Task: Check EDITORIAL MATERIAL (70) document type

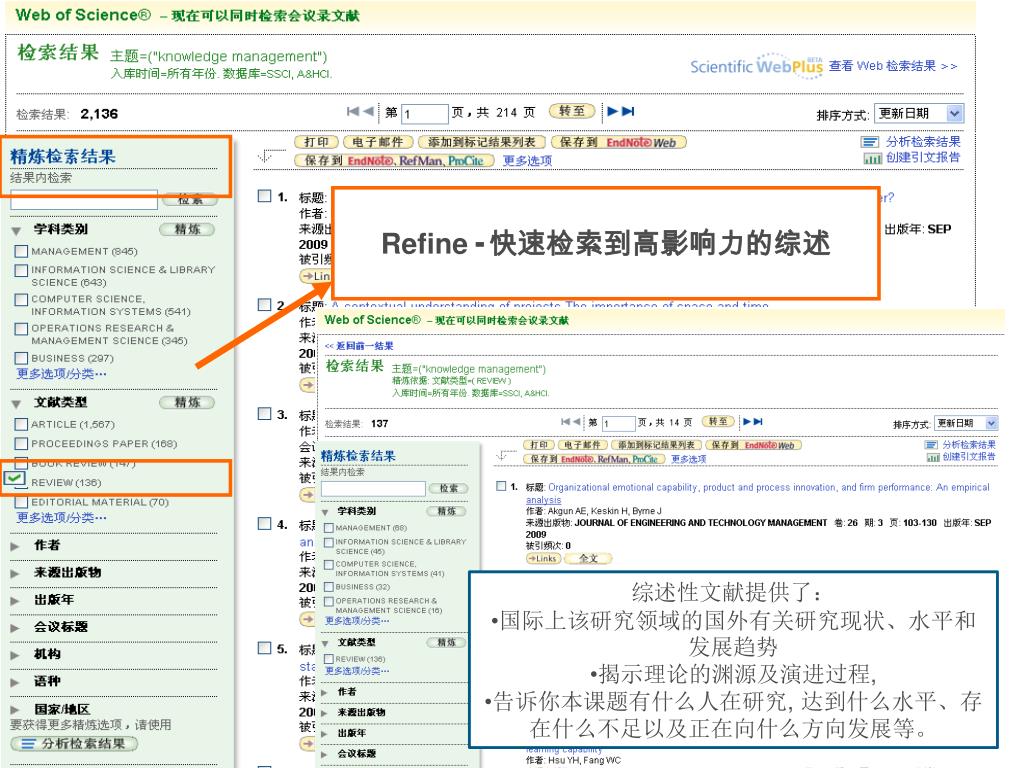Action: click(x=21, y=502)
